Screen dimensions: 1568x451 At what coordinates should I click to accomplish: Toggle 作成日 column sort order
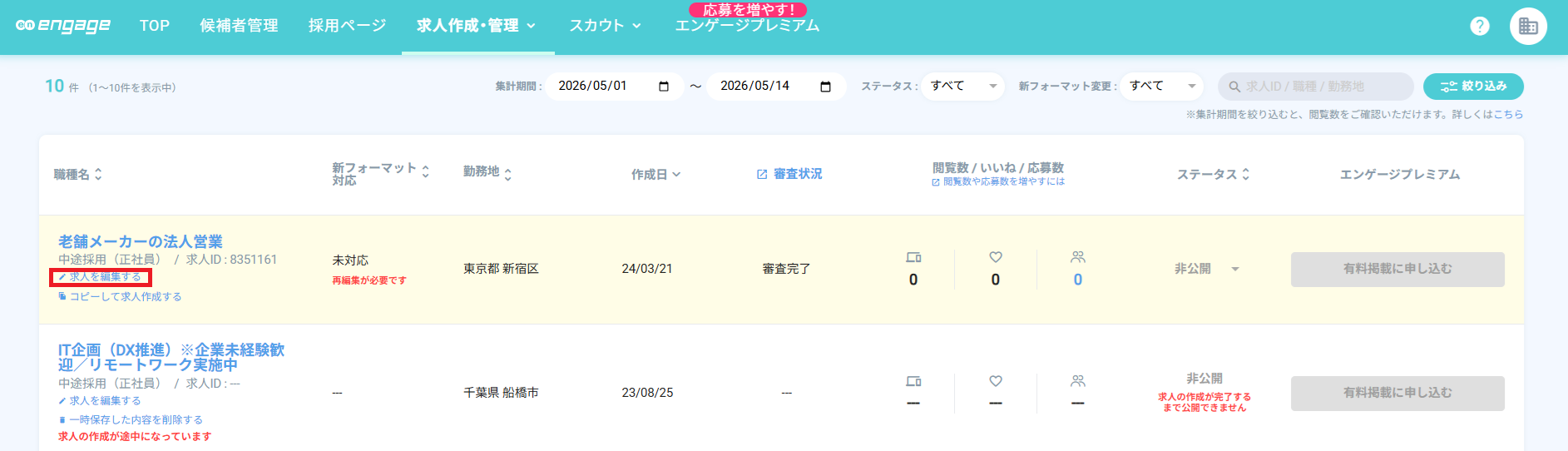(655, 174)
